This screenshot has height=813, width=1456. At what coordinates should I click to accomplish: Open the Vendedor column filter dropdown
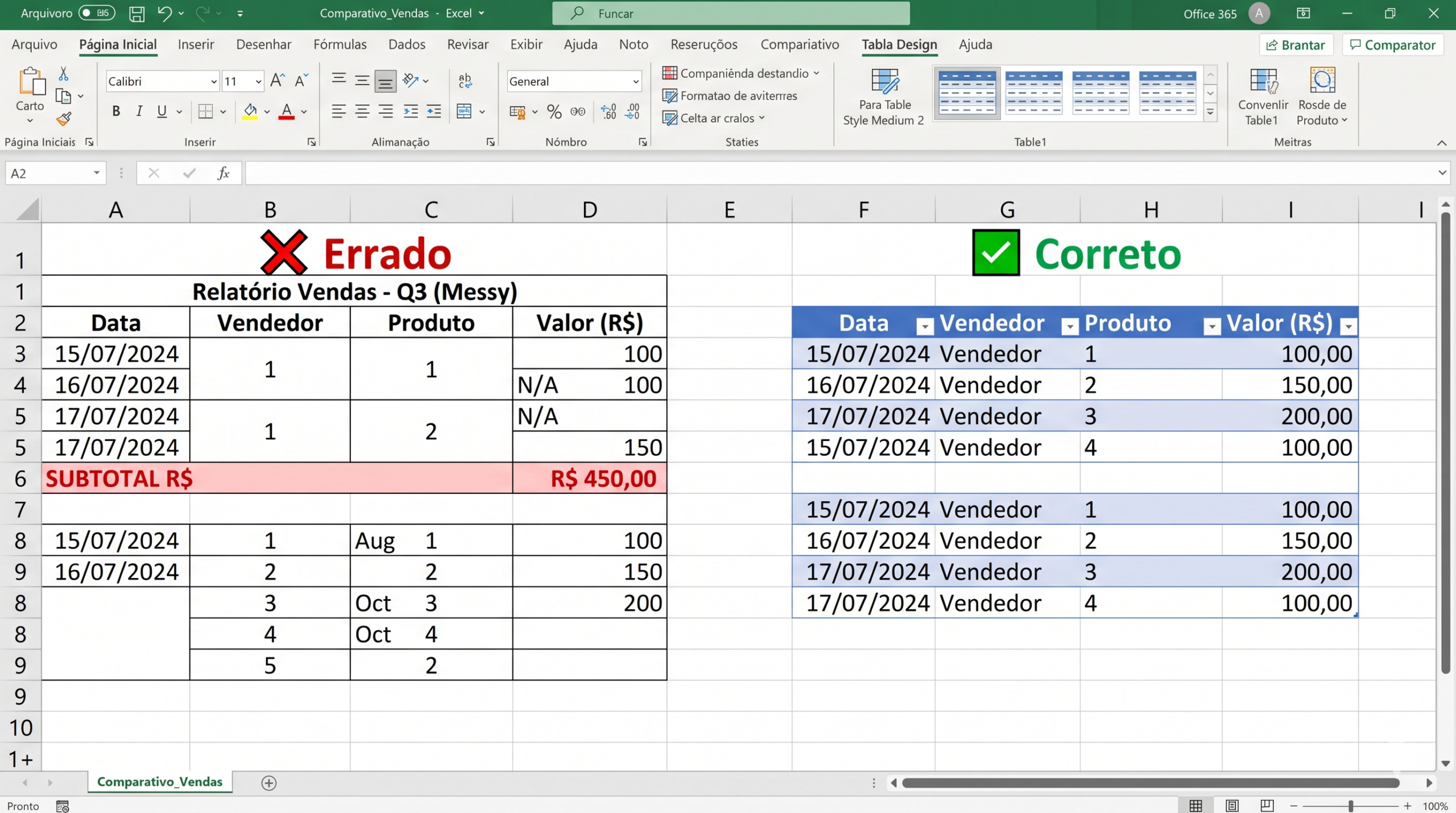pos(1070,326)
